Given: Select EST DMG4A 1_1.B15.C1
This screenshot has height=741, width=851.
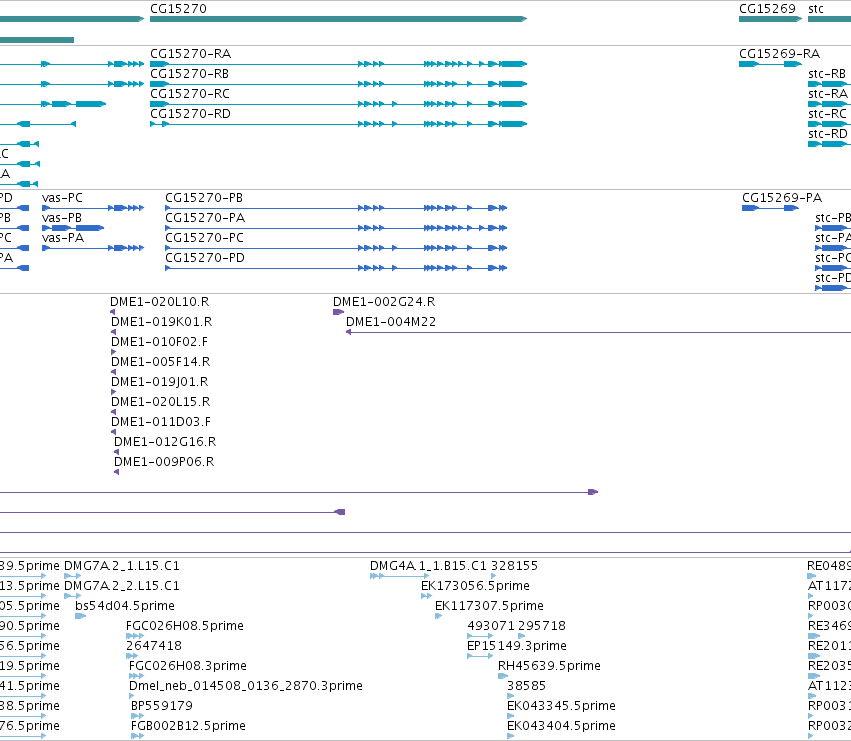Looking at the screenshot, I should pos(428,566).
